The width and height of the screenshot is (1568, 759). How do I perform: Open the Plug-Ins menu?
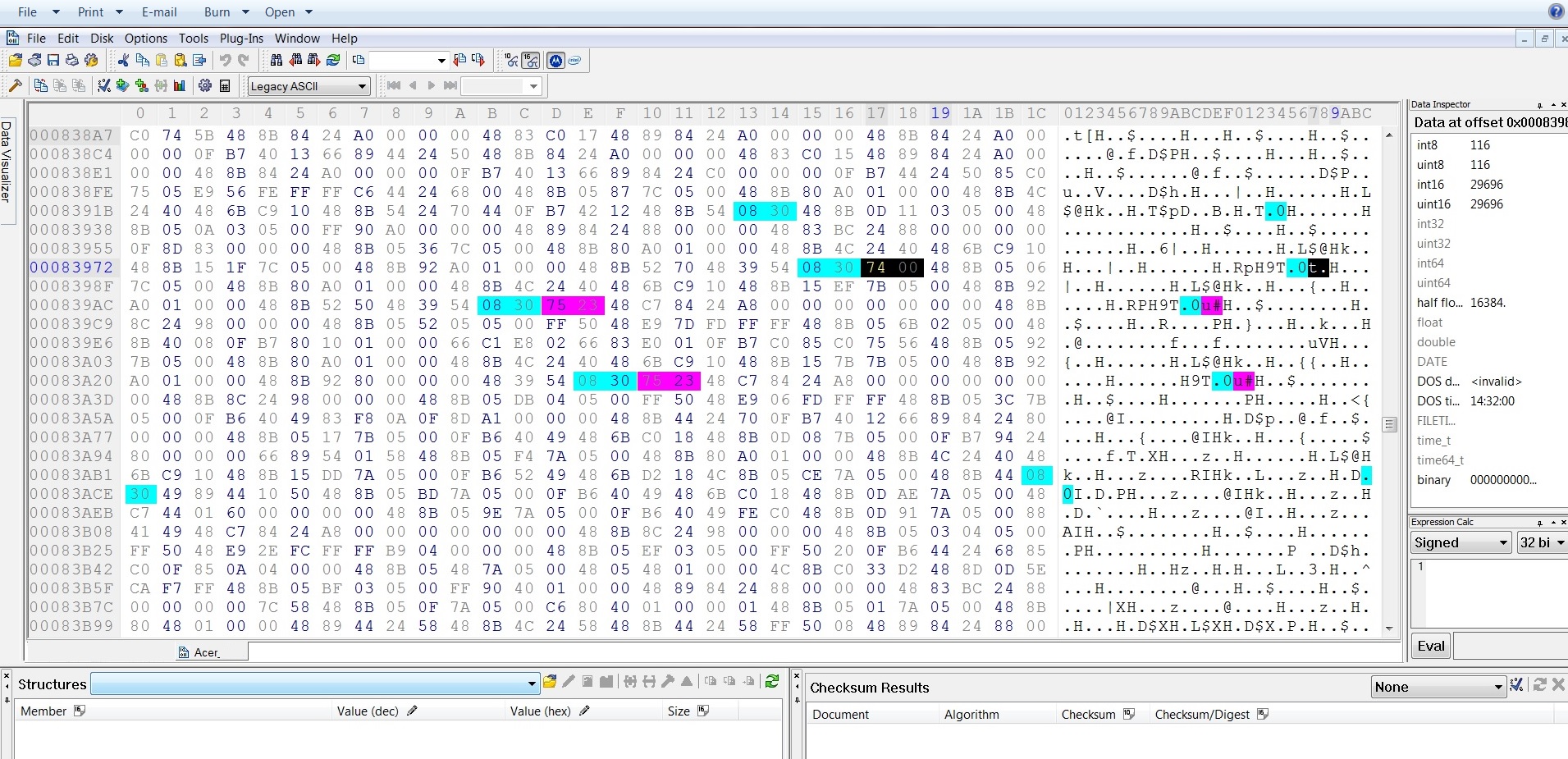pos(241,38)
